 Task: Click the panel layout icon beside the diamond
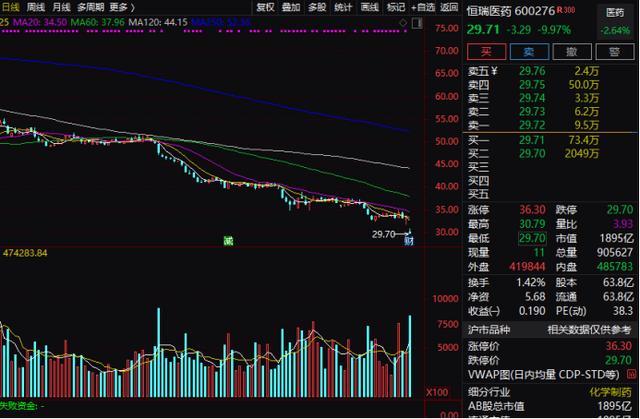coord(417,23)
